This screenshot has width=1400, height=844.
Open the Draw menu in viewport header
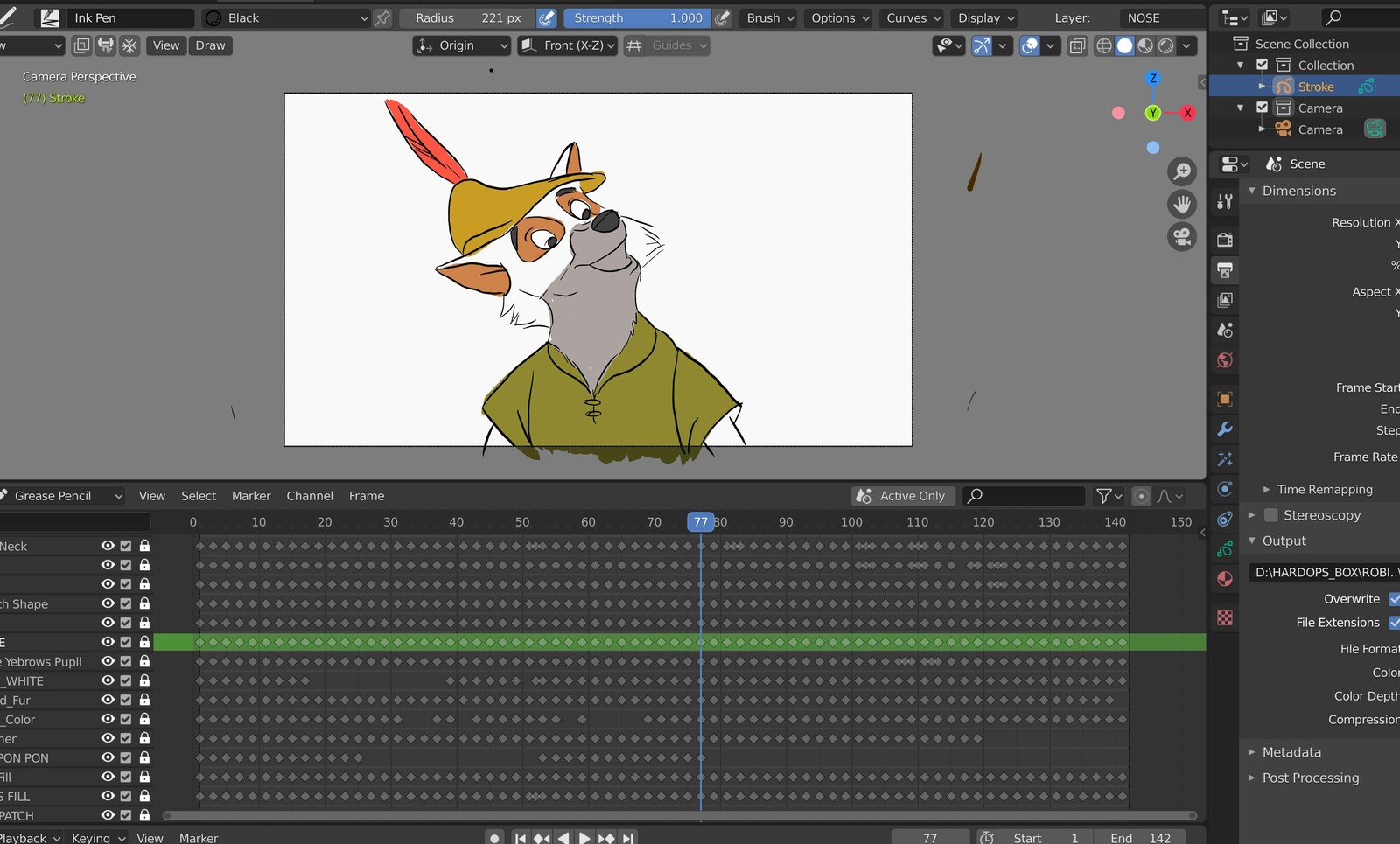(x=210, y=45)
